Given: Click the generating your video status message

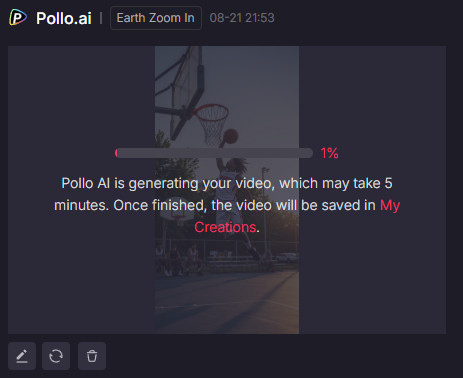Looking at the screenshot, I should click(x=227, y=205).
